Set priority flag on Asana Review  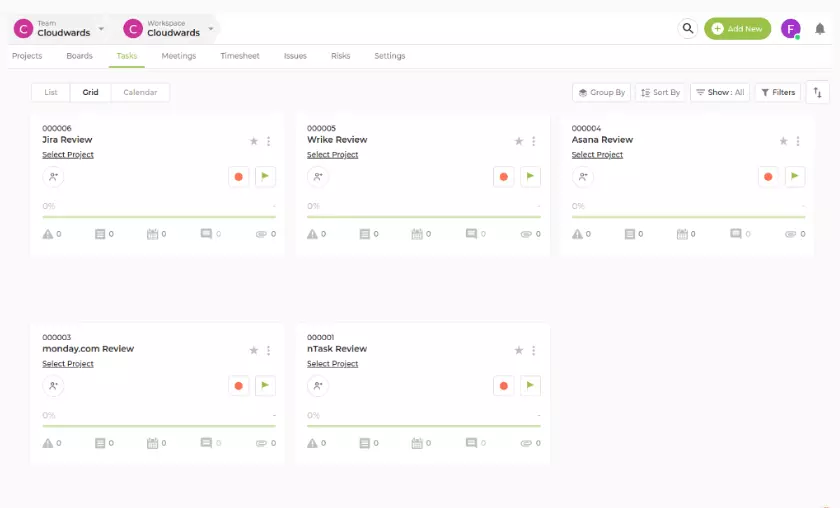[794, 176]
